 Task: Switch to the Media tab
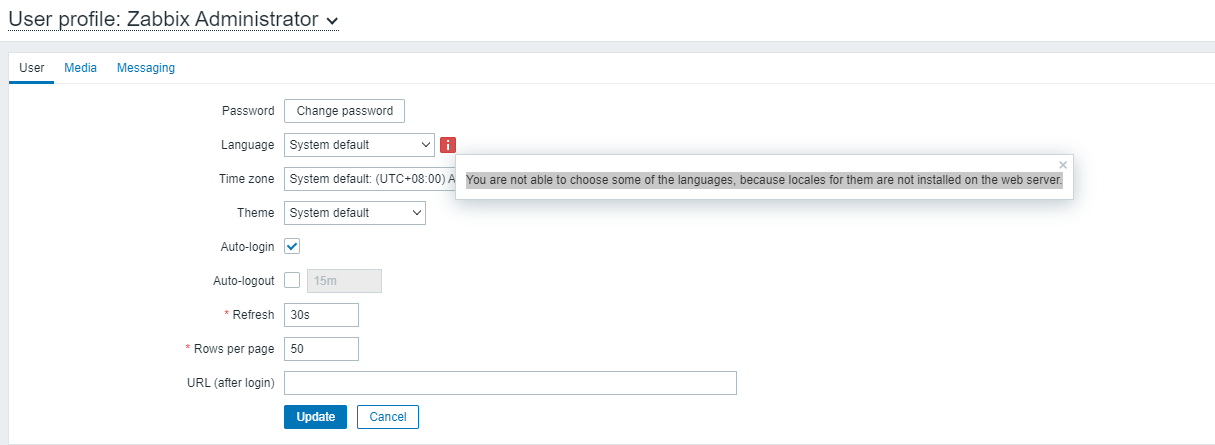pos(80,68)
